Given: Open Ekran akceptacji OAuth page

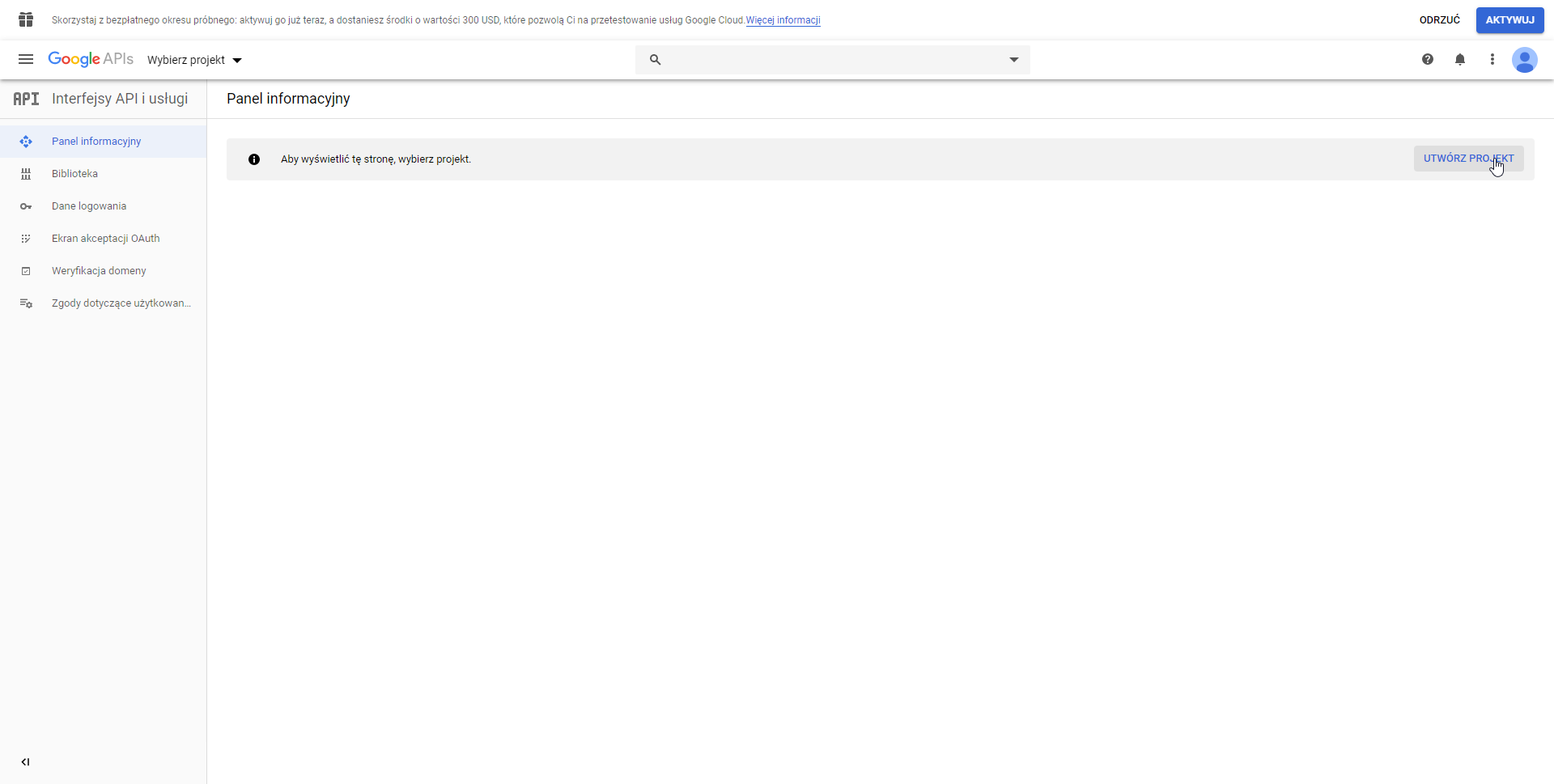Looking at the screenshot, I should coord(105,239).
